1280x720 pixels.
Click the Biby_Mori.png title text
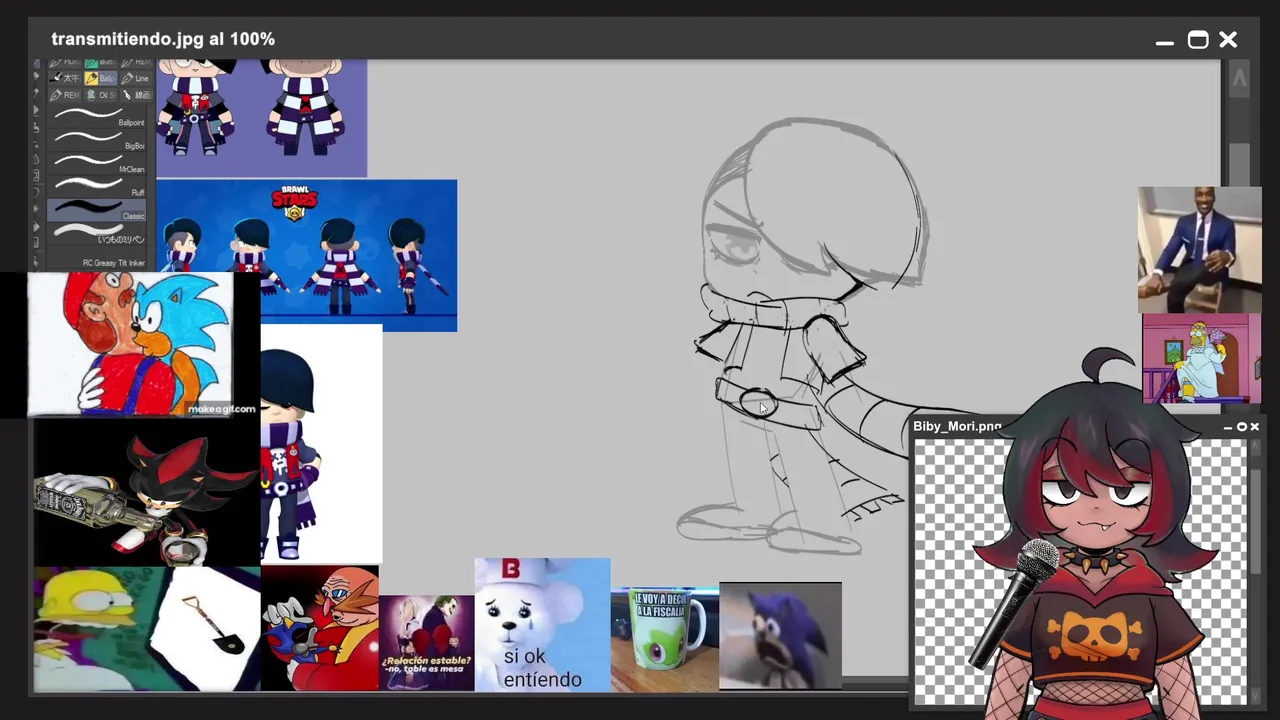[x=957, y=427]
